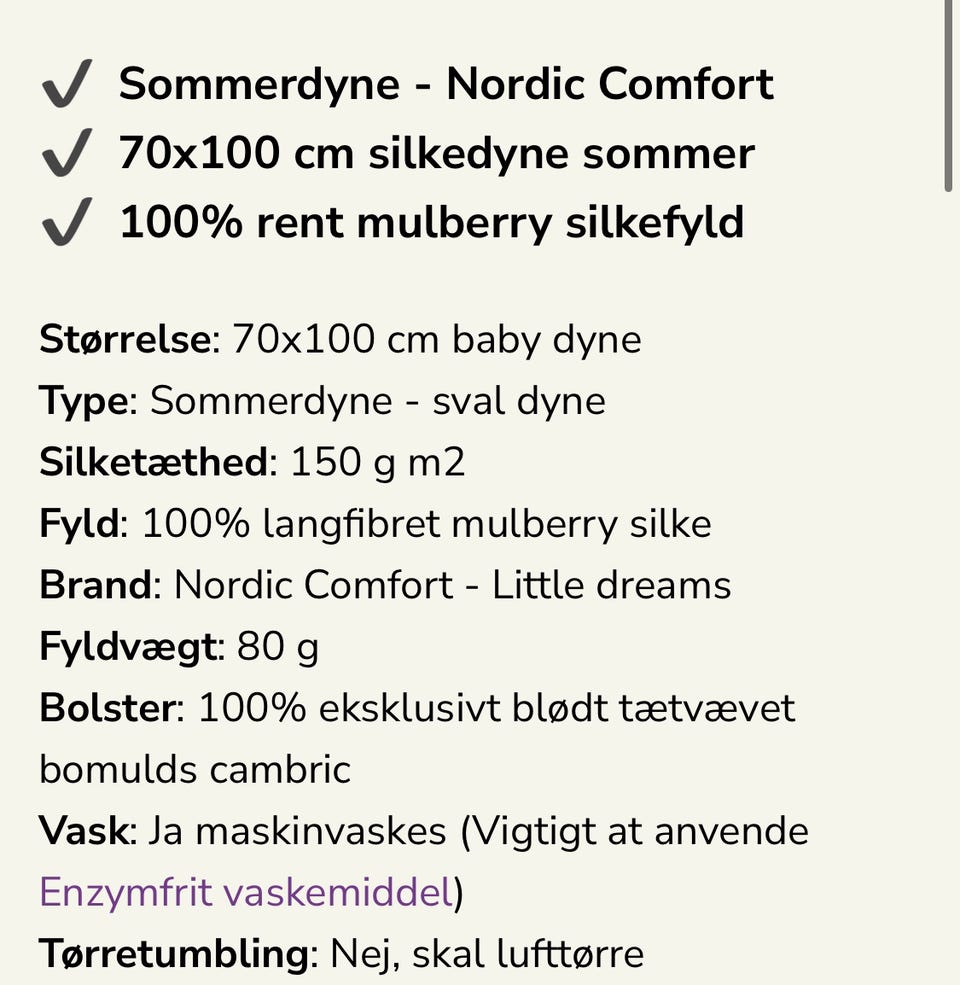Click the checkmark beside 70x100 cm silkedyne sommer

tap(67, 153)
